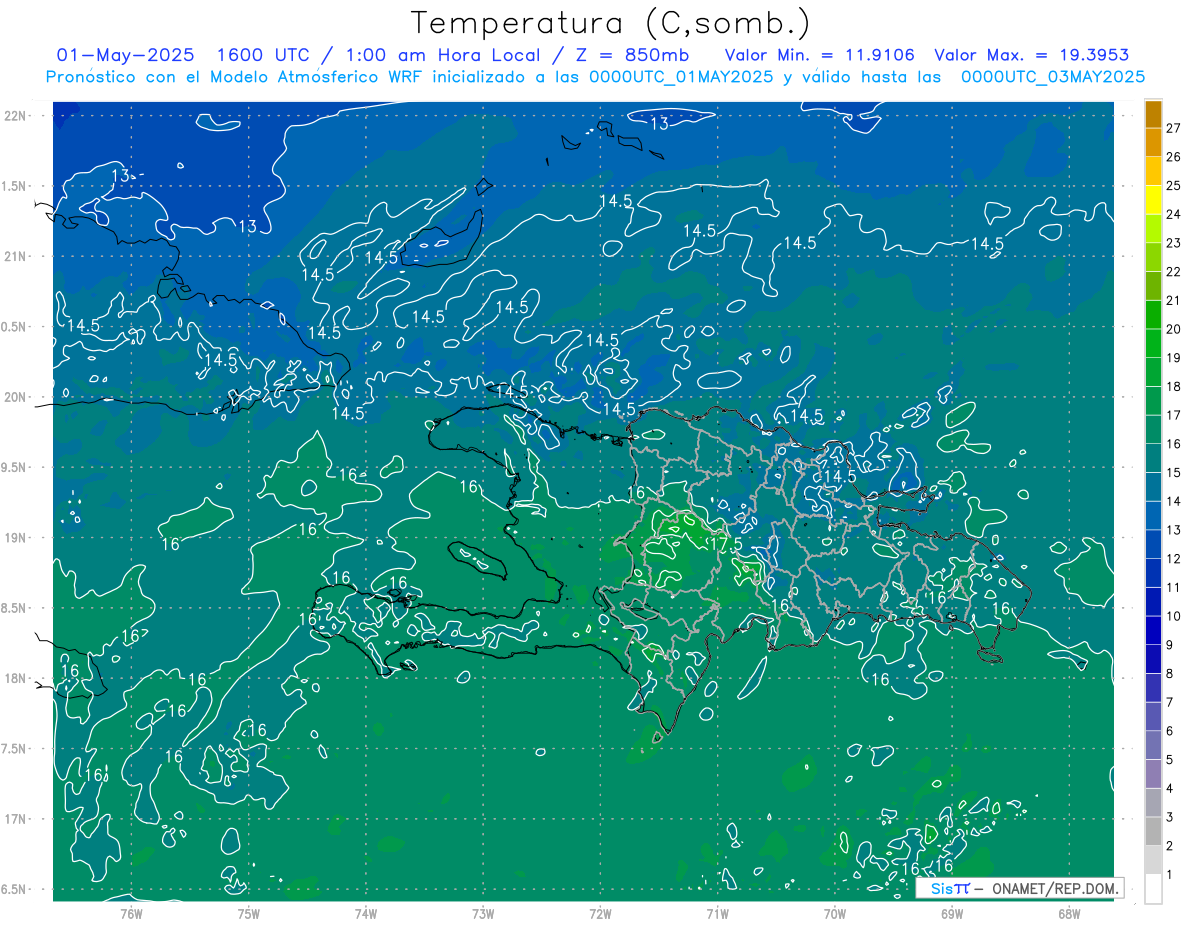Image resolution: width=1200 pixels, height=927 pixels.
Task: Click the white bottom swatch of the color scale
Action: point(1153,889)
